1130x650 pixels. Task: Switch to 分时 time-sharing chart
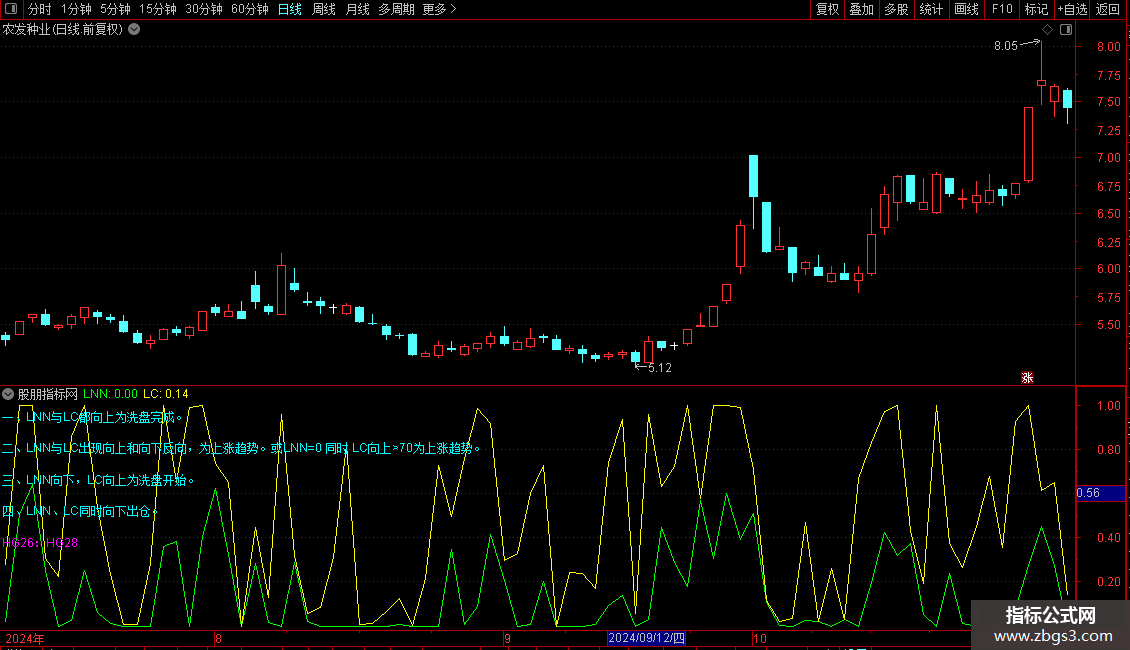(40, 9)
